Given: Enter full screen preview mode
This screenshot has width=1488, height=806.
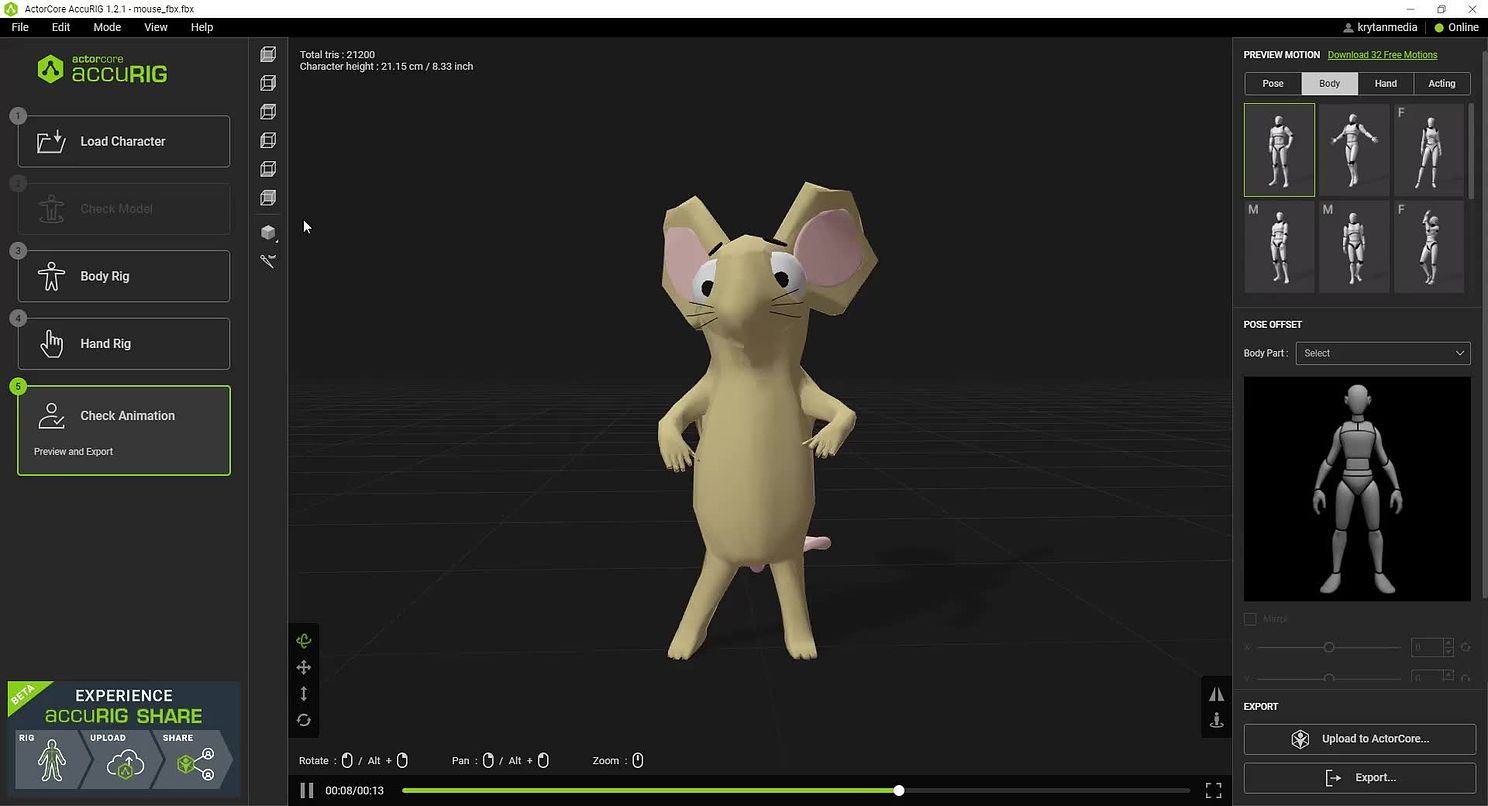Looking at the screenshot, I should [1213, 791].
